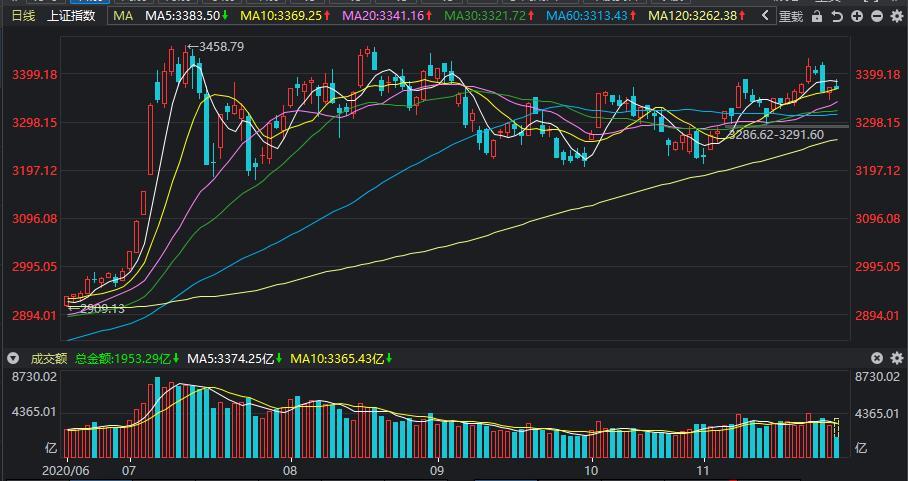This screenshot has width=908, height=481.
Task: Click the 上证指数 index name label
Action: coord(71,16)
